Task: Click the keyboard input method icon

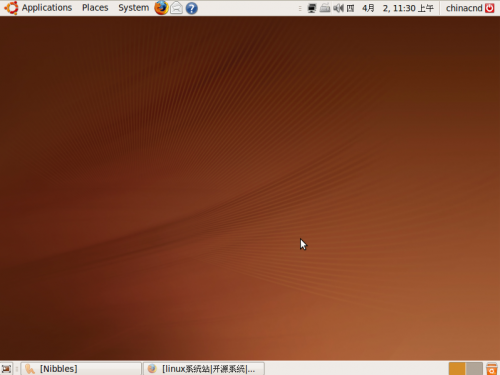Action: [x=325, y=8]
